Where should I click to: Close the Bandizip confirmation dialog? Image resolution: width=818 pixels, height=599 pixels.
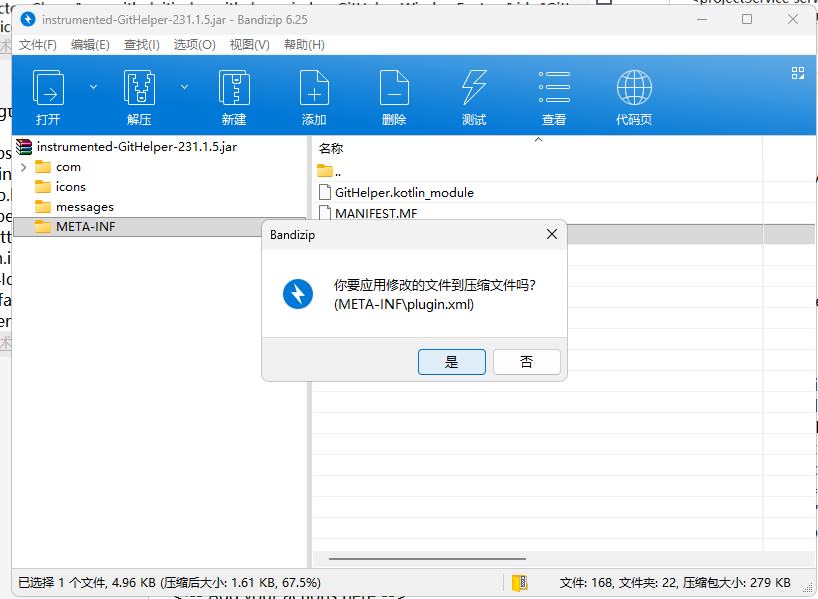point(552,235)
